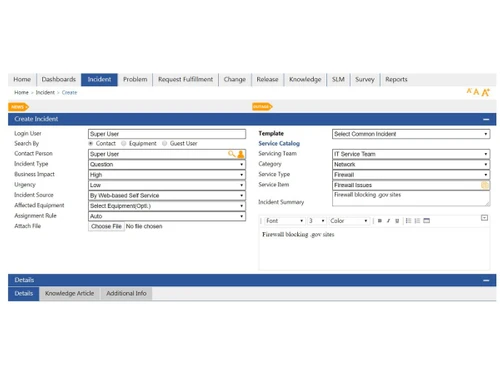Switch to the Additional Info tab
500x375 pixels.
point(126,294)
